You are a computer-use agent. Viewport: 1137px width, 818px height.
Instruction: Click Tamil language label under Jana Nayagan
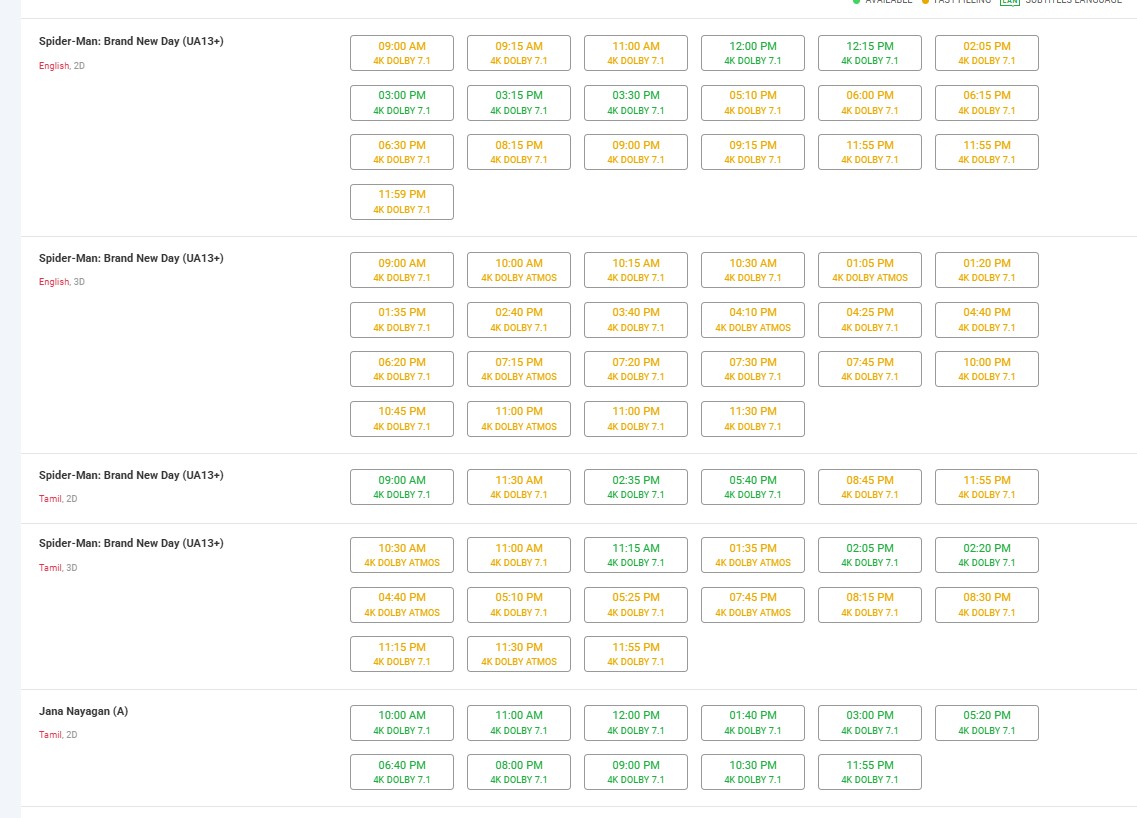click(50, 735)
